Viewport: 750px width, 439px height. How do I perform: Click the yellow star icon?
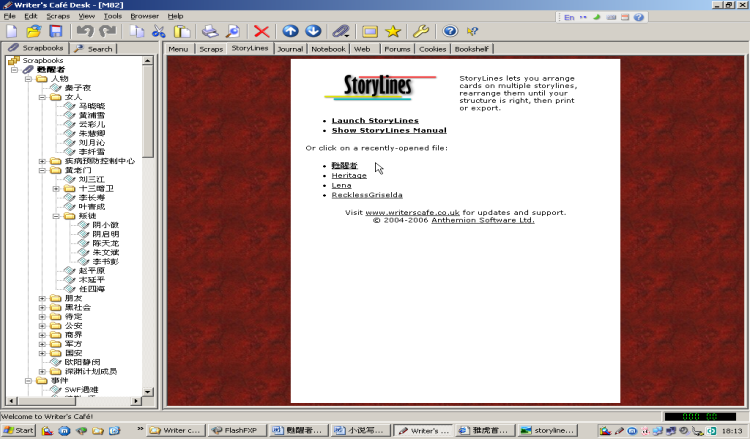[x=393, y=32]
